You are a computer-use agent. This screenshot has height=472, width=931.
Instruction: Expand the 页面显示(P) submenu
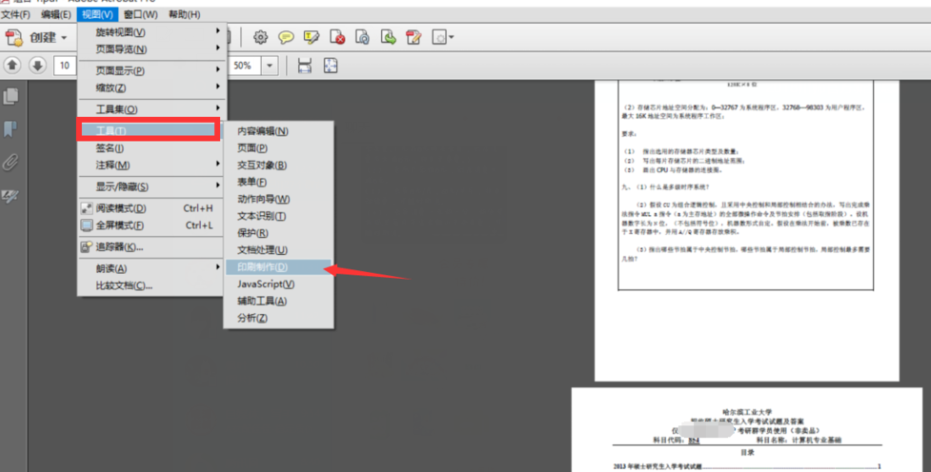151,71
